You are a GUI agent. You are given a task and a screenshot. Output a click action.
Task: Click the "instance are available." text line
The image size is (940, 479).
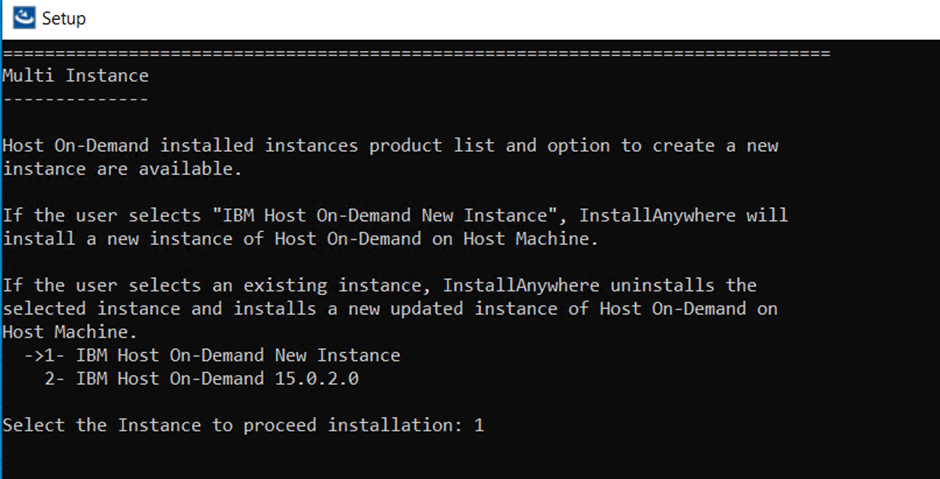[122, 169]
